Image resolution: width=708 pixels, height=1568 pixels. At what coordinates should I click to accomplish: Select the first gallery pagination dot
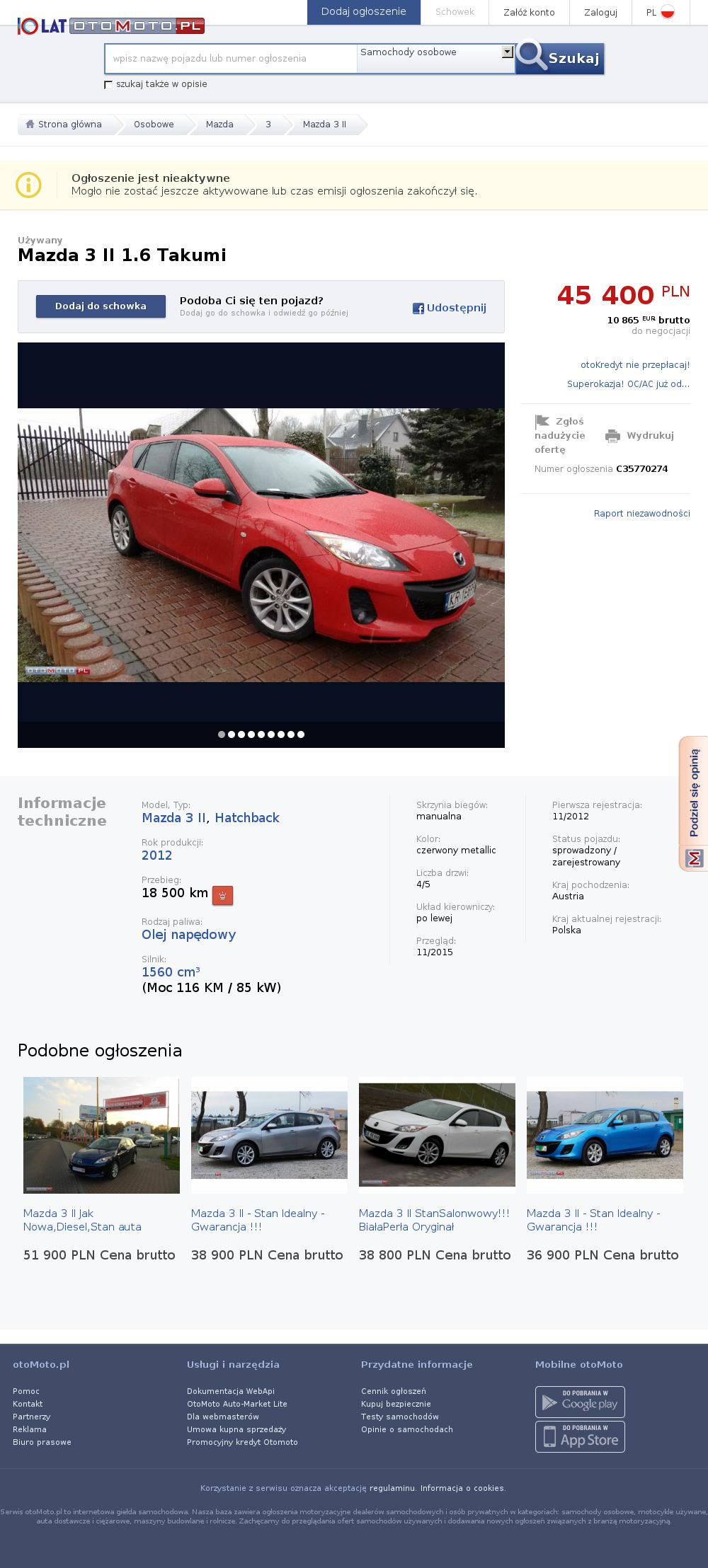(x=222, y=734)
